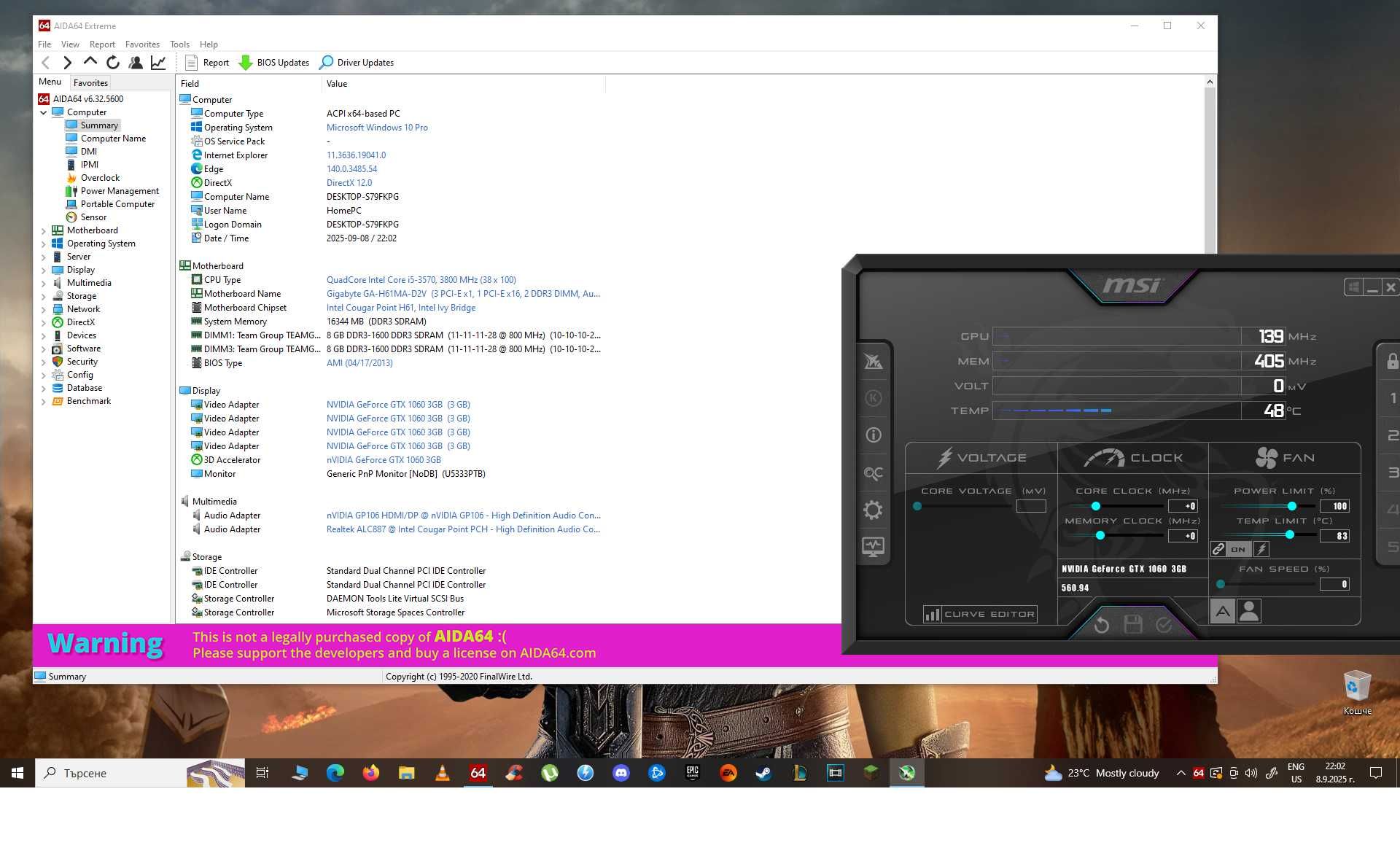Screen dimensions: 1400x848
Task: Expand the Multimedia tree node
Action: click(x=43, y=283)
